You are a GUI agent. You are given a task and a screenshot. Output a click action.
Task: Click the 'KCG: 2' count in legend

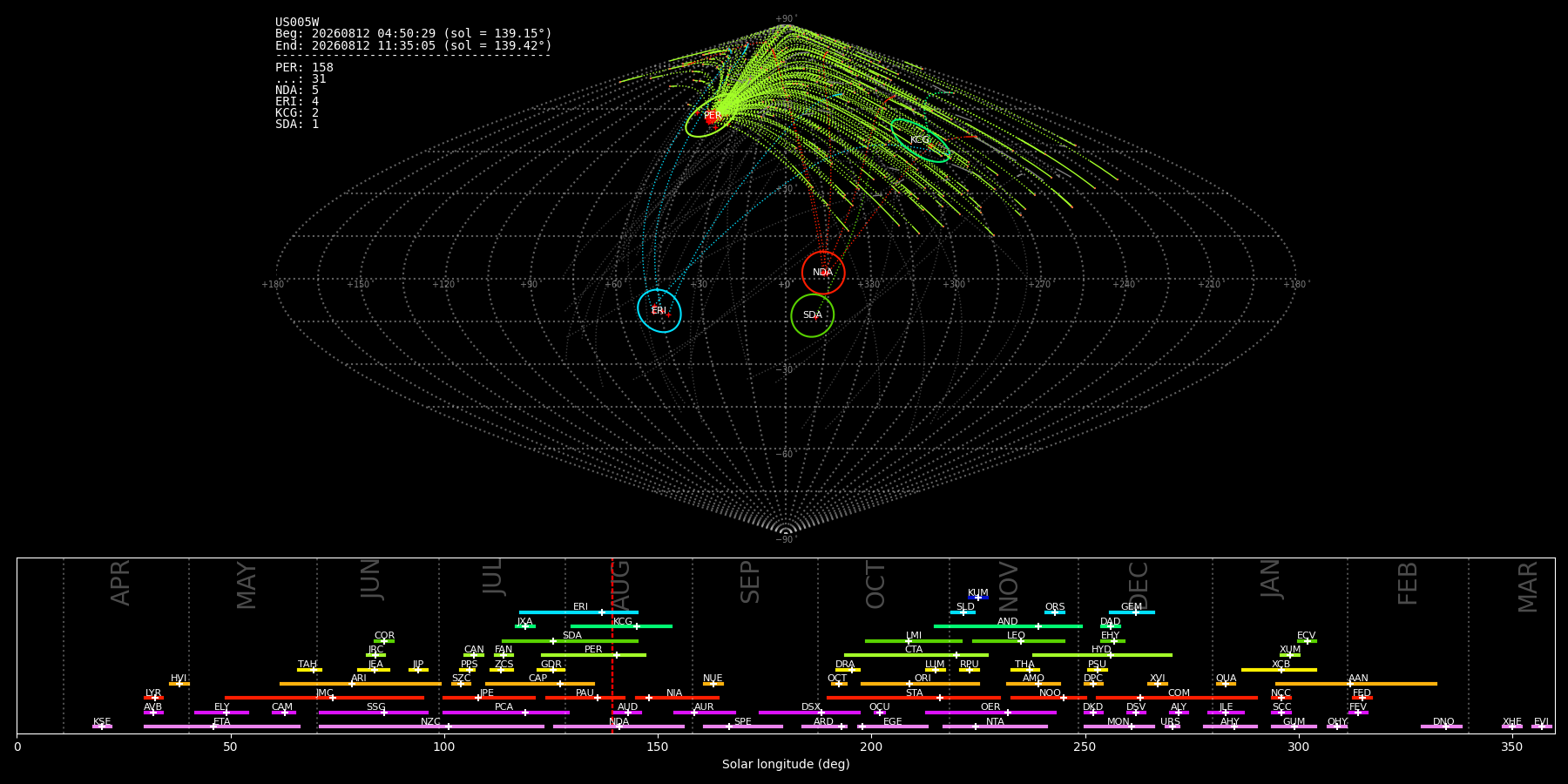[x=297, y=113]
